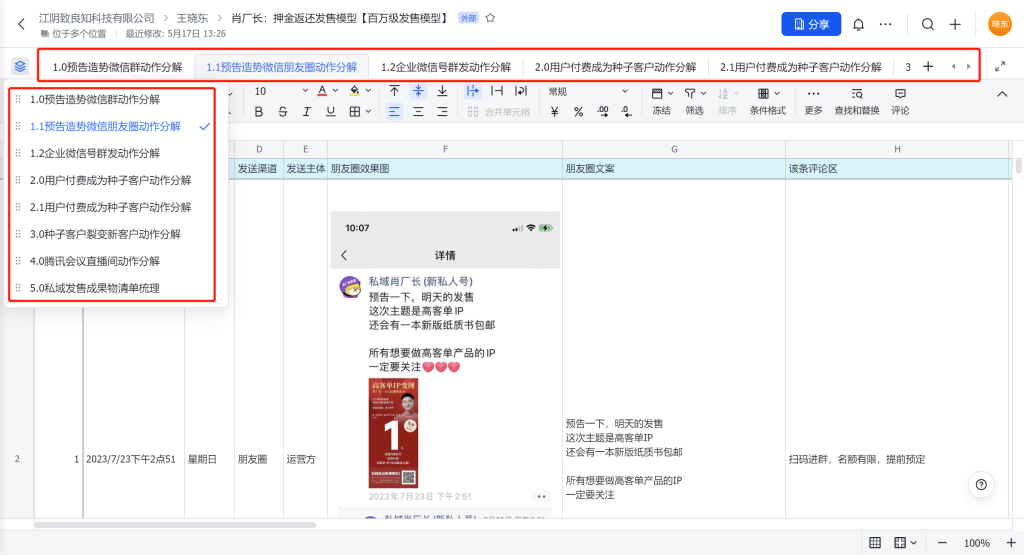Switch to 2.0用户付费成为种子客户动作分解 tab

point(616,67)
